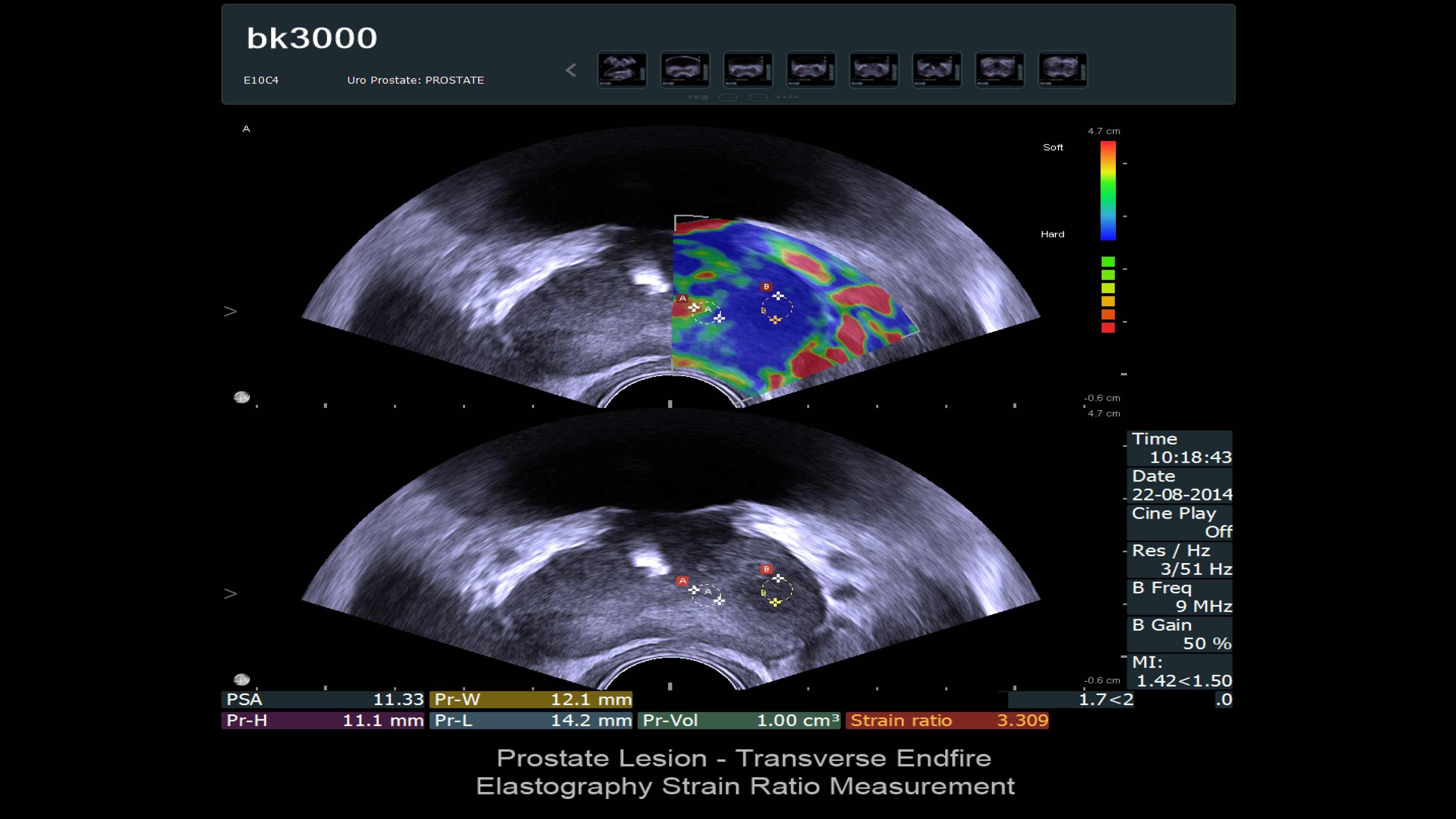Click the focus marker arrow beside the upper image
The height and width of the screenshot is (819, 1456).
tap(230, 311)
